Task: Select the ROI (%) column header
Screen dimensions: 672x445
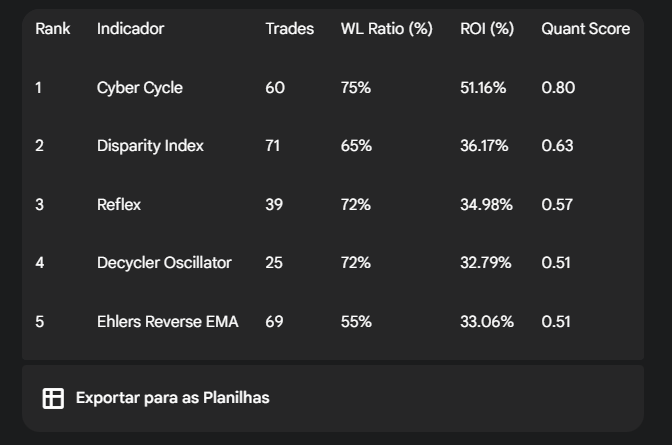Action: pyautogui.click(x=486, y=29)
